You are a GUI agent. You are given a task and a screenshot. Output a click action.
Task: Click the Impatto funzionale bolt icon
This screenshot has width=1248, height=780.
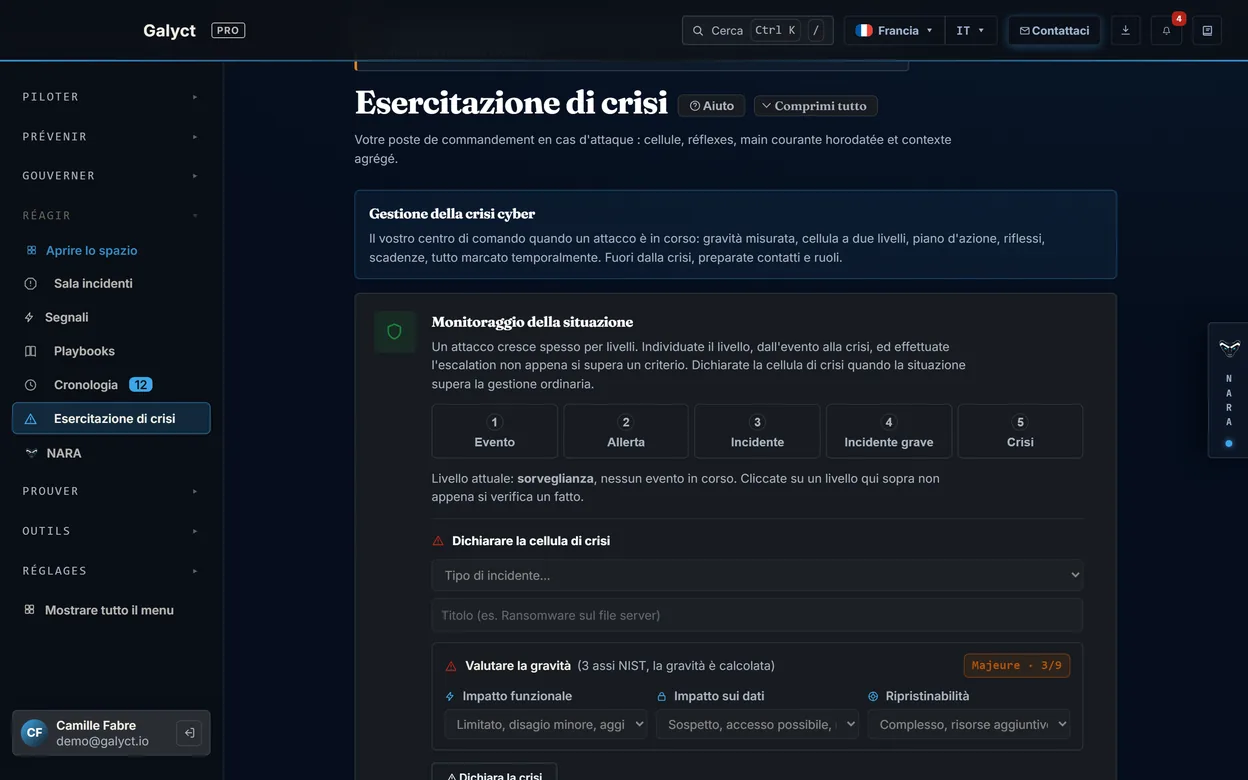point(450,696)
